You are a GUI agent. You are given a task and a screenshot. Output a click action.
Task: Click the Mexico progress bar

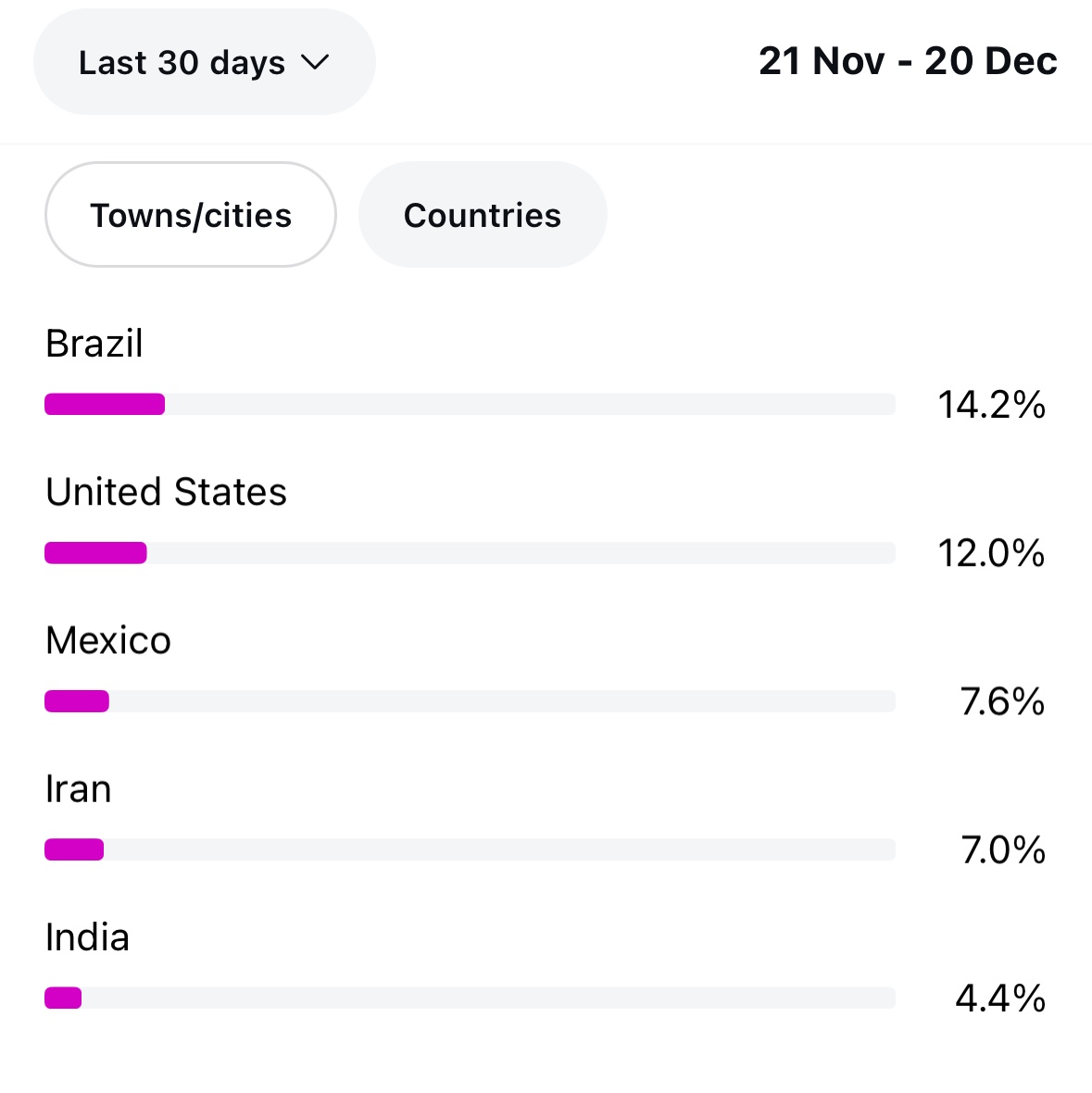[x=470, y=701]
